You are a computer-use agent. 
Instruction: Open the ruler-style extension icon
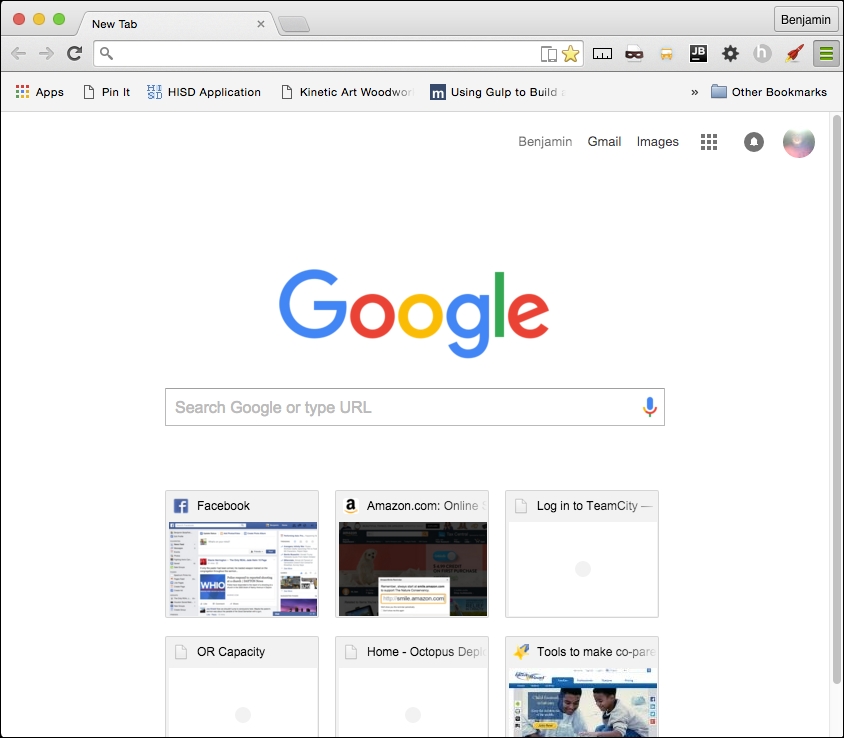pos(602,54)
